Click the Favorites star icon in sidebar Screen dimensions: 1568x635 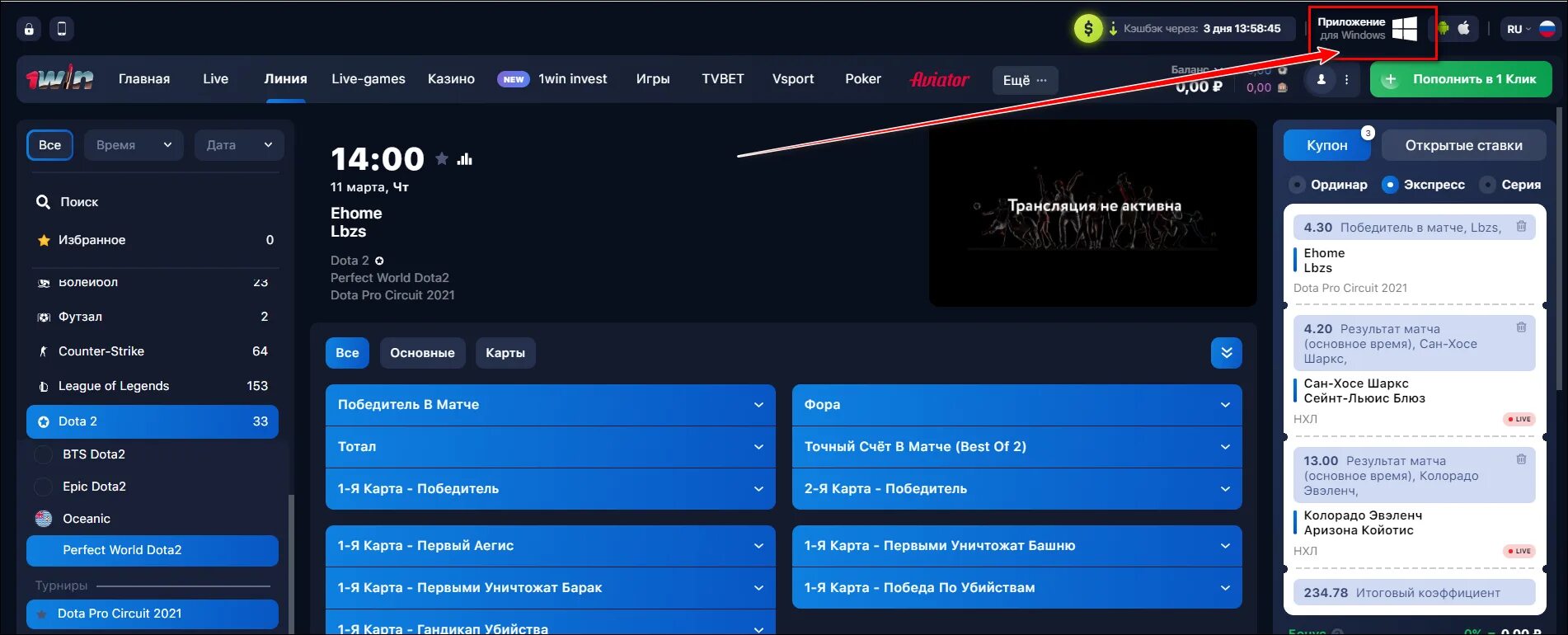click(x=44, y=240)
